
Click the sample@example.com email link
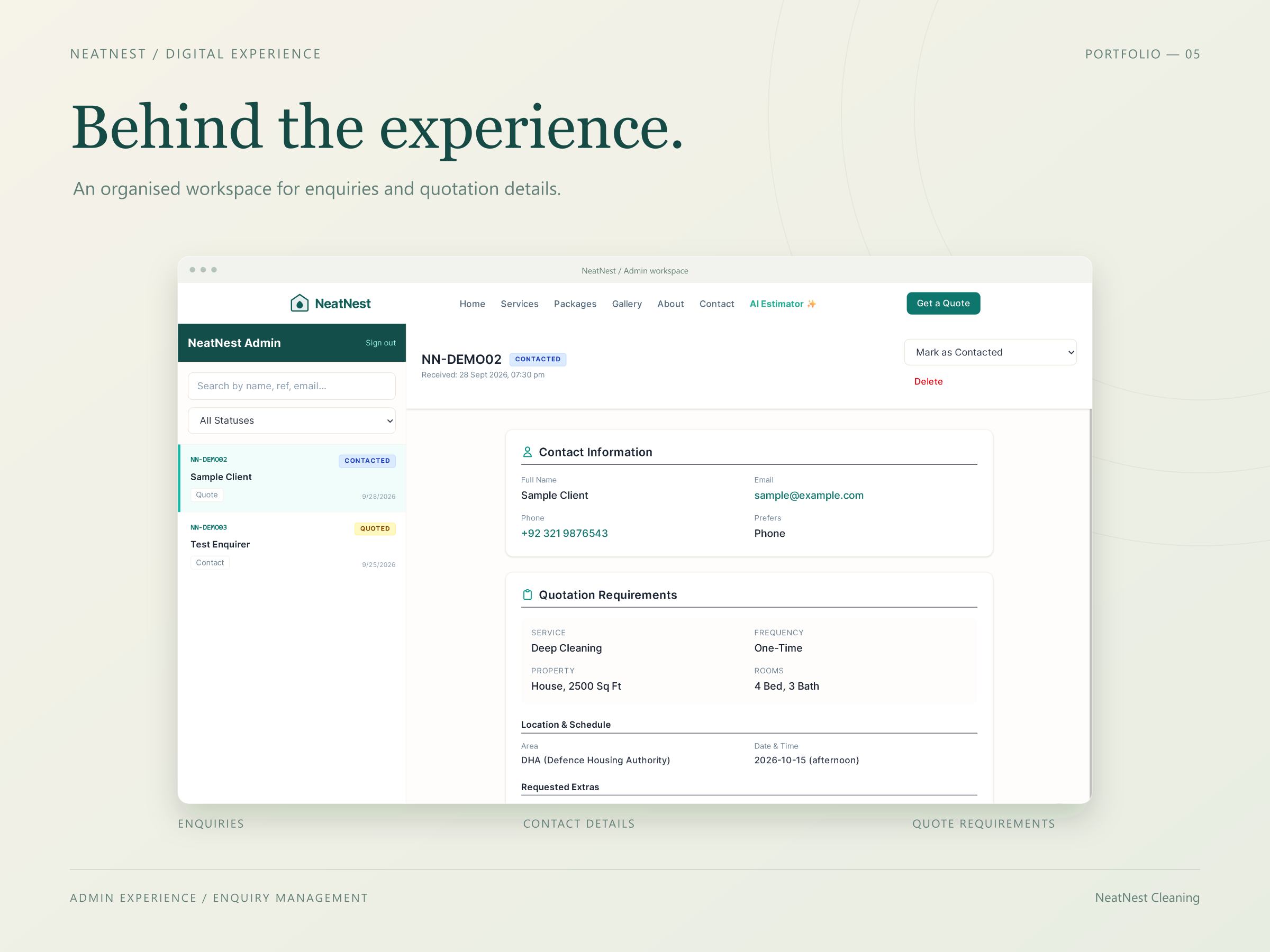coord(809,495)
